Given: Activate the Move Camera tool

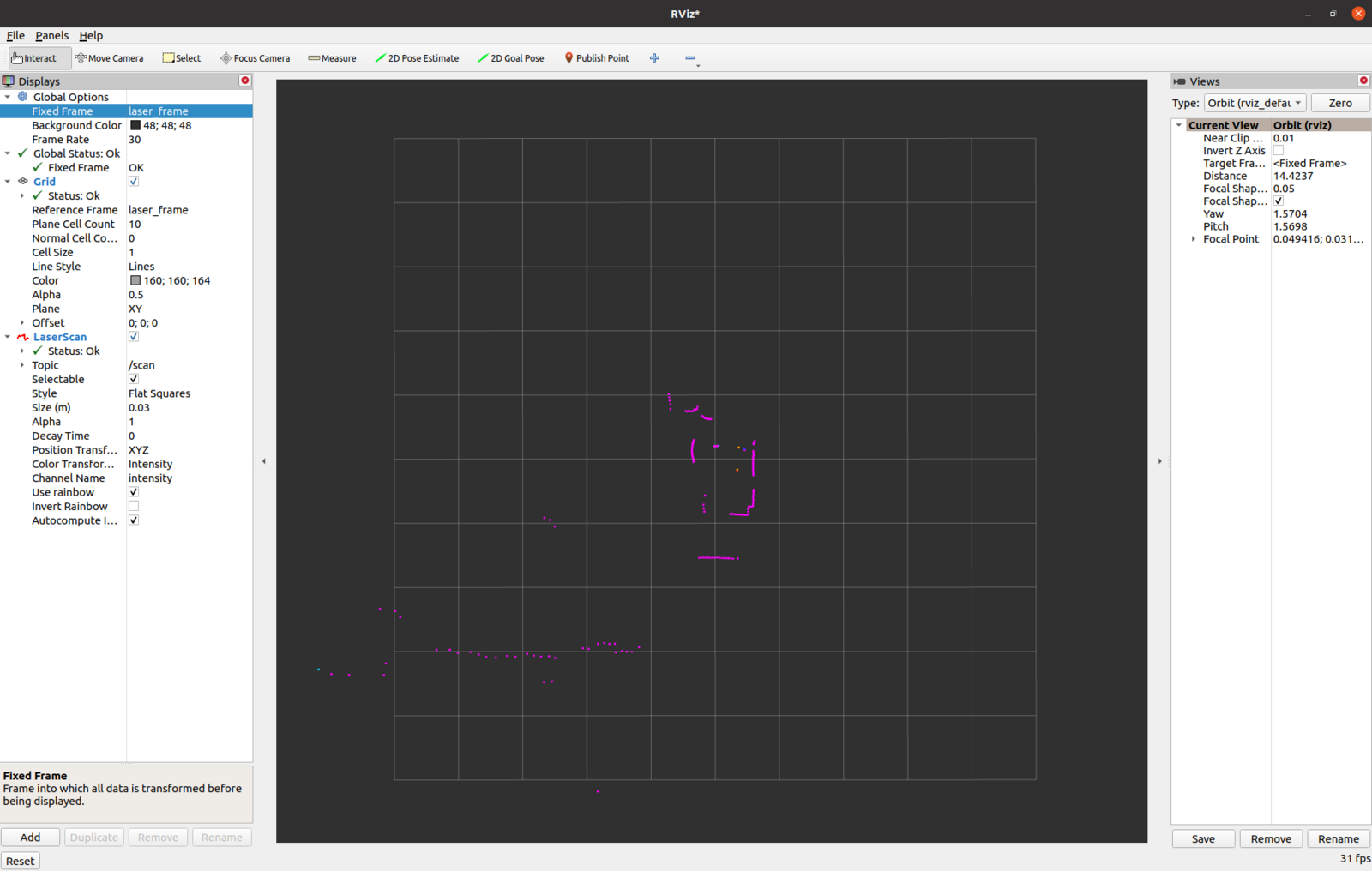Looking at the screenshot, I should pos(109,58).
